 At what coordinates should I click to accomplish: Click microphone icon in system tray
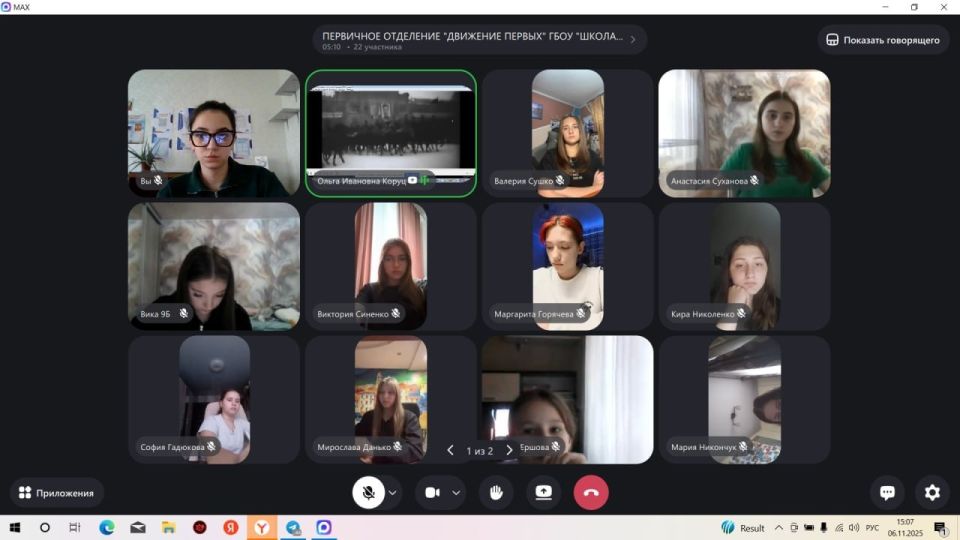coord(824,527)
